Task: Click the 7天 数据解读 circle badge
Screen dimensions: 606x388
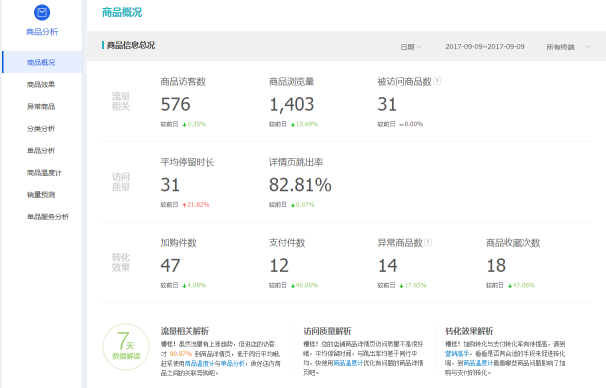Action: tap(126, 347)
